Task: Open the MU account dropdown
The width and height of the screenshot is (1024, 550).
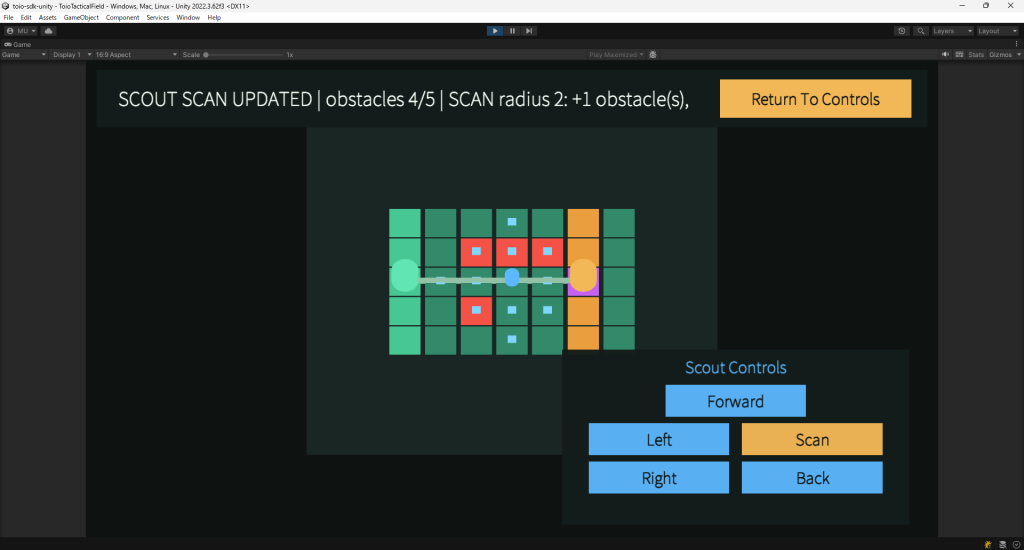Action: point(21,31)
